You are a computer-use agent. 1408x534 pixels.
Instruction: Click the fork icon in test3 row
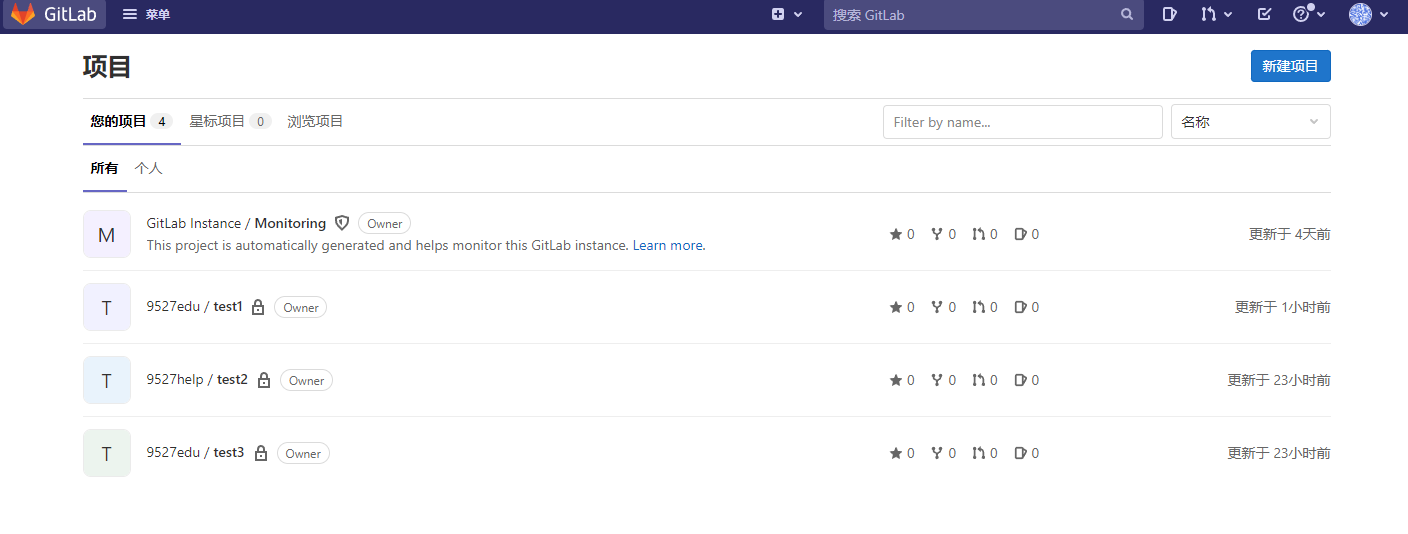(x=937, y=453)
